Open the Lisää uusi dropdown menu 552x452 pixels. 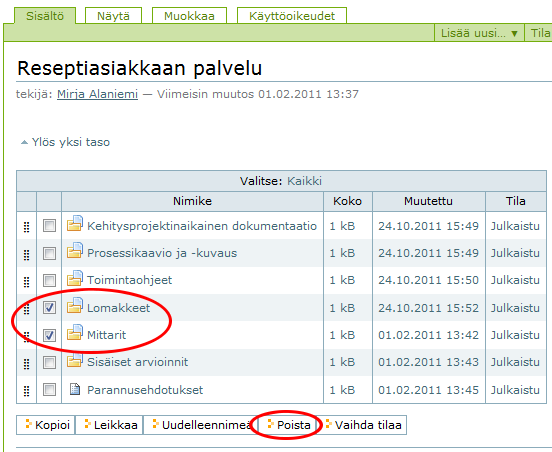pos(479,33)
